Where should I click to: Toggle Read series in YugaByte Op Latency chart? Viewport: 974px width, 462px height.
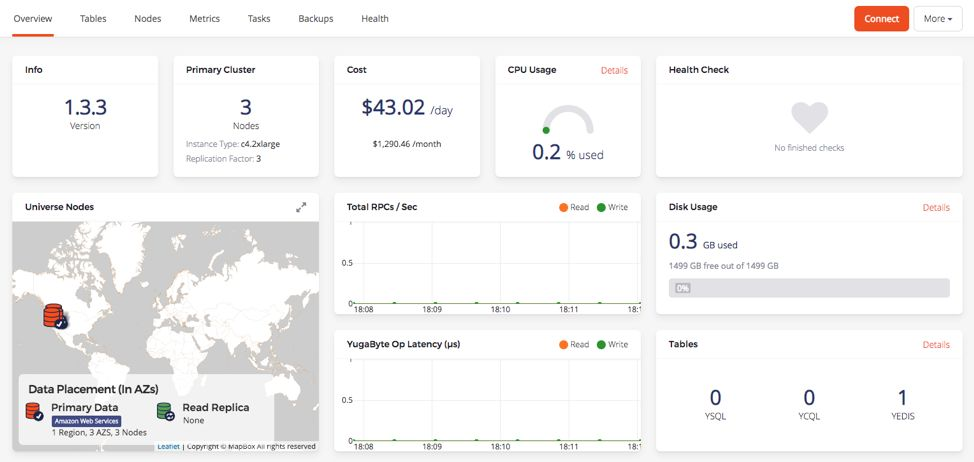pos(574,344)
